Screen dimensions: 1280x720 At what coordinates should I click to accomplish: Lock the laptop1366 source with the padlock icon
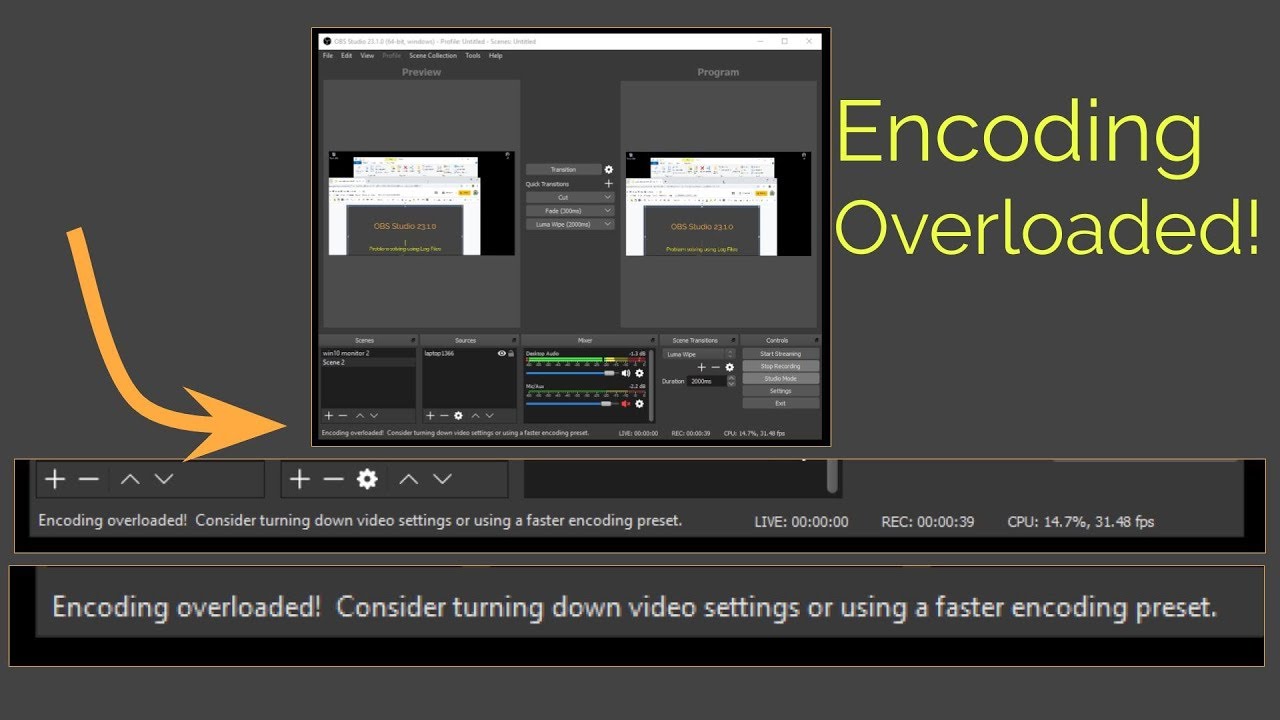[511, 354]
